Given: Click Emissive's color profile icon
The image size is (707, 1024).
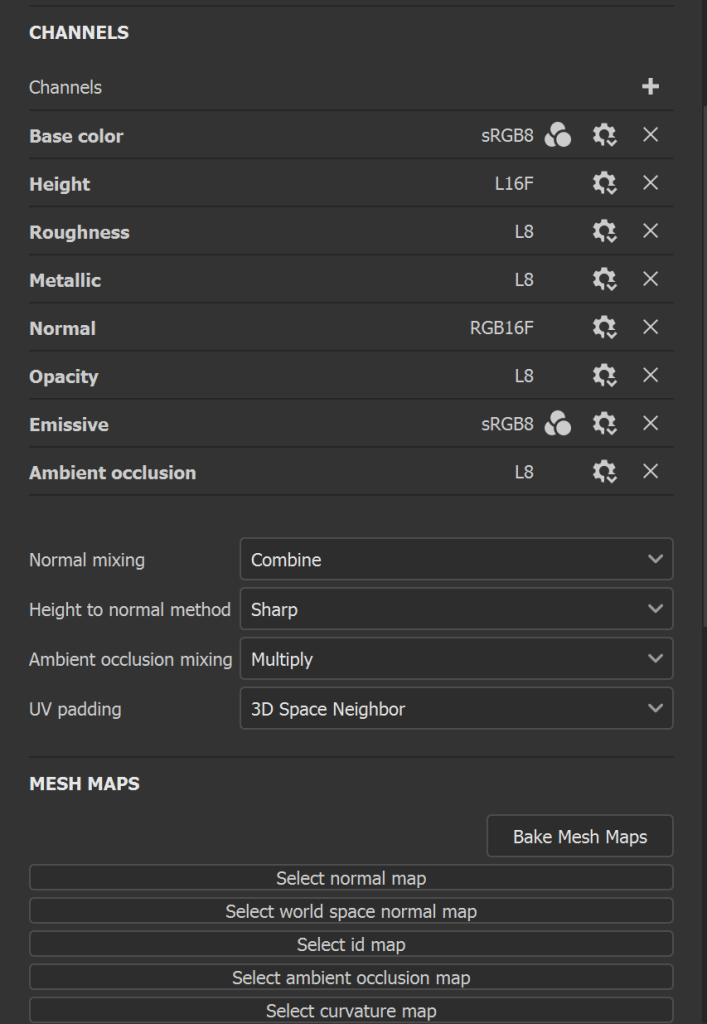Looking at the screenshot, I should pos(558,424).
